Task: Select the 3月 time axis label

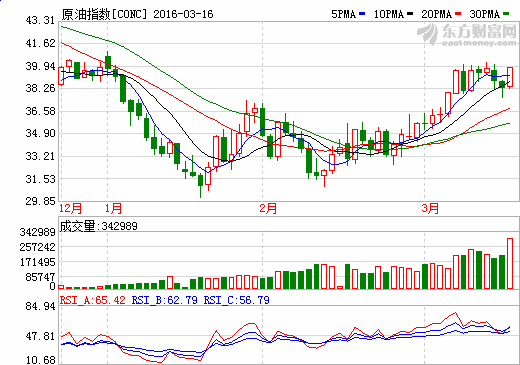Action: (x=430, y=208)
